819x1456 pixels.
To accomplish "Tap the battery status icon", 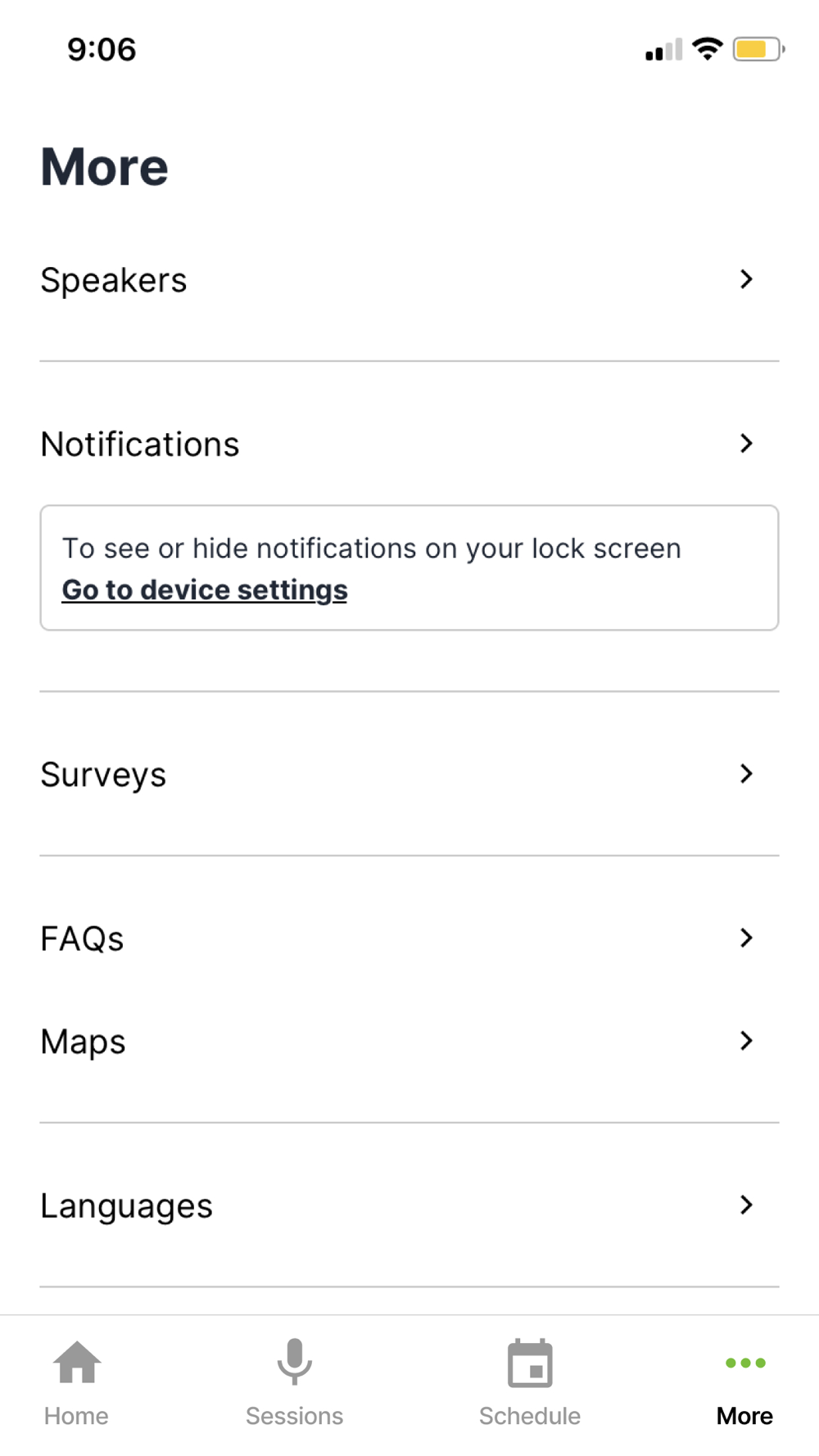I will (758, 50).
